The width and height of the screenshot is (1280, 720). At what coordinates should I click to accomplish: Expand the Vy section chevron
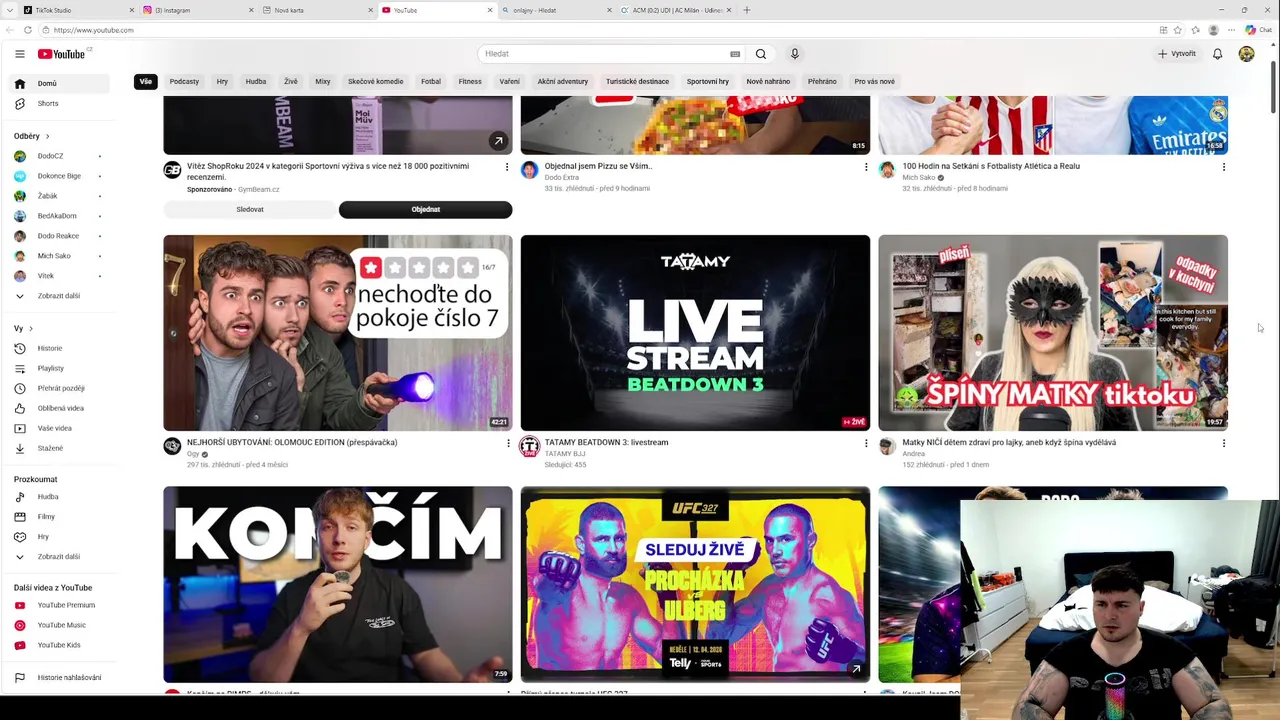[31, 329]
